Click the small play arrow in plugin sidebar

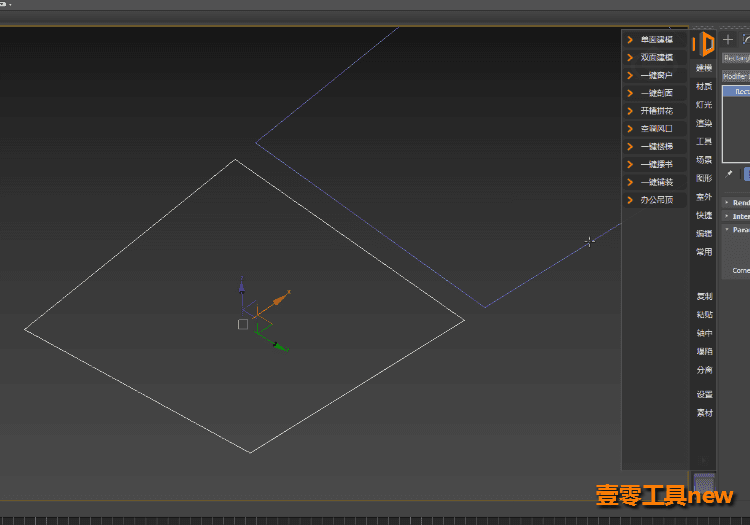[703, 460]
